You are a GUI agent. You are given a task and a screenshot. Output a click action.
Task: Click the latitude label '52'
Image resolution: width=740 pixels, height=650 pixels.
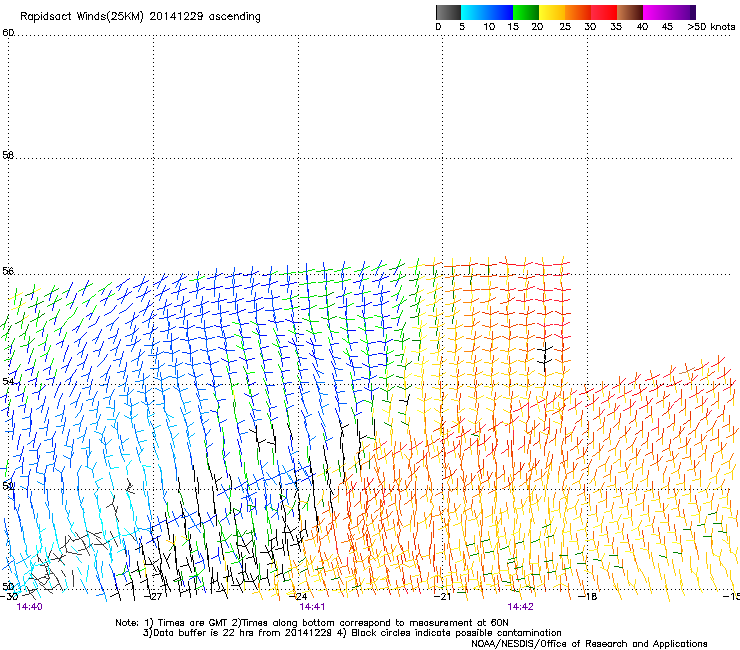(8, 486)
